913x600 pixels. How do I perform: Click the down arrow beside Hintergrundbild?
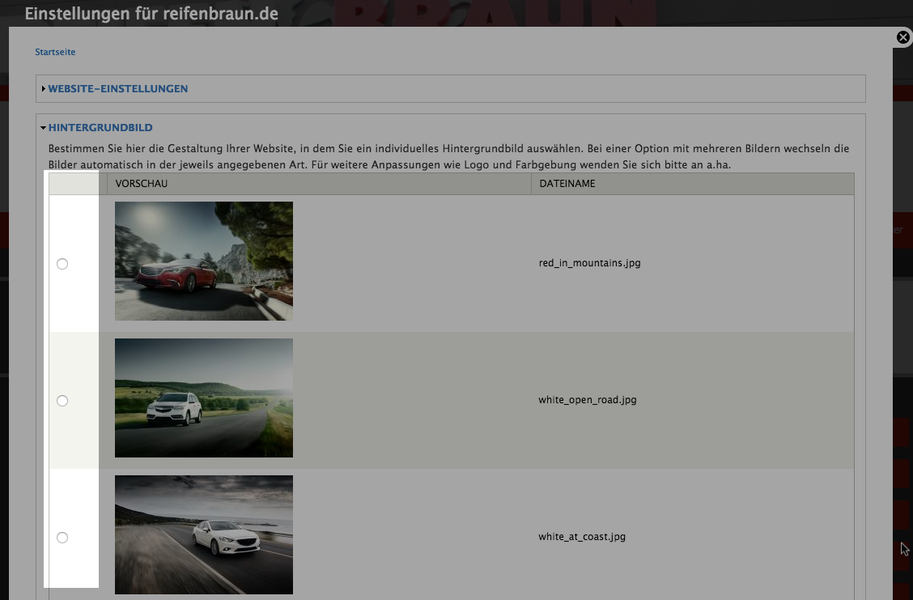[x=44, y=128]
